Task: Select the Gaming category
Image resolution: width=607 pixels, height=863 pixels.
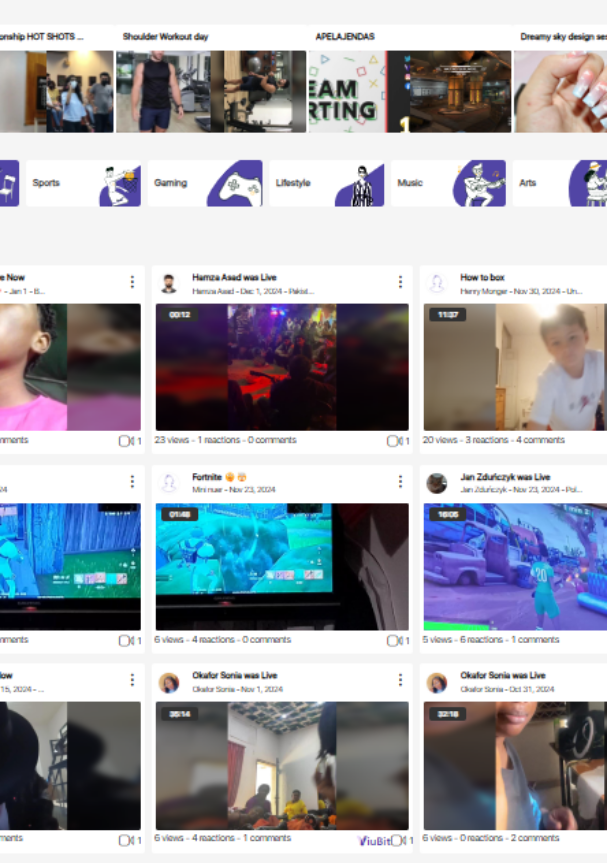Action: coord(205,183)
